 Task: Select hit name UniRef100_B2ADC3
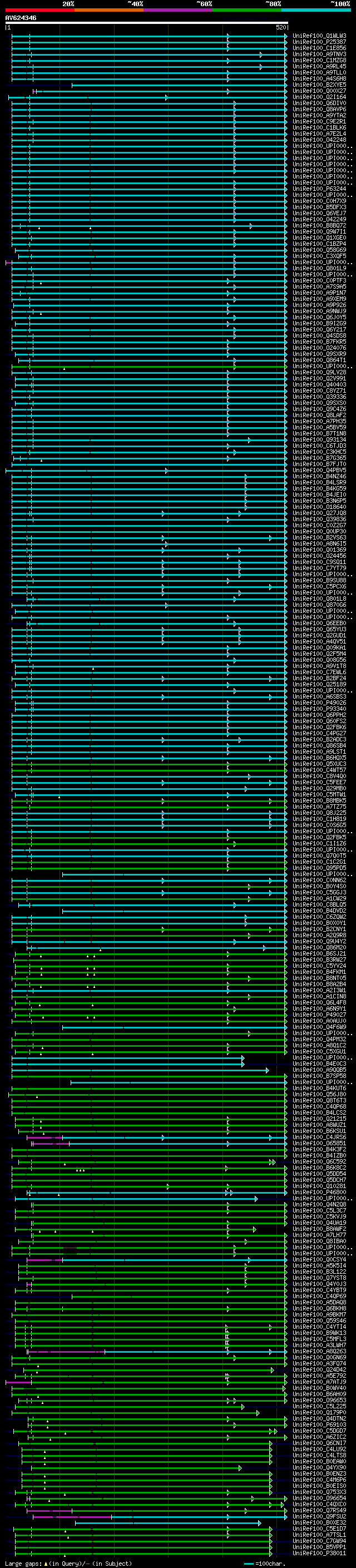pyautogui.click(x=319, y=740)
